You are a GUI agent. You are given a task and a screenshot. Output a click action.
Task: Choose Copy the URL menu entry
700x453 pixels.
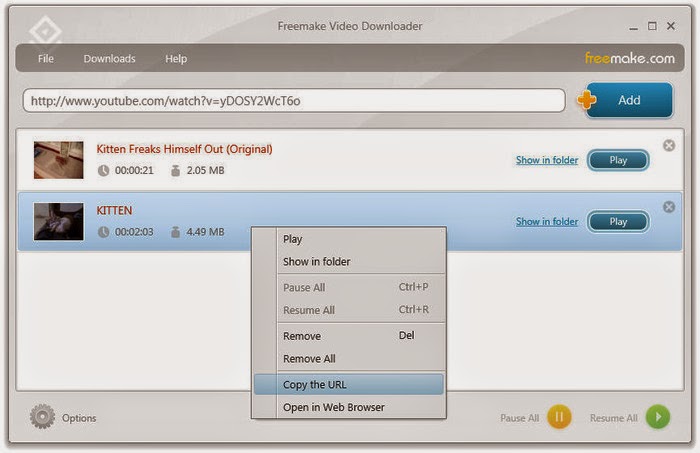pyautogui.click(x=349, y=384)
